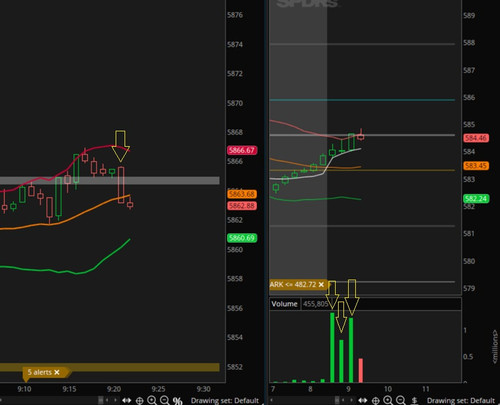Screen dimensions: 500x405
Task: Click the 'ARK <= 482.72' alert label
Action: pyautogui.click(x=293, y=284)
